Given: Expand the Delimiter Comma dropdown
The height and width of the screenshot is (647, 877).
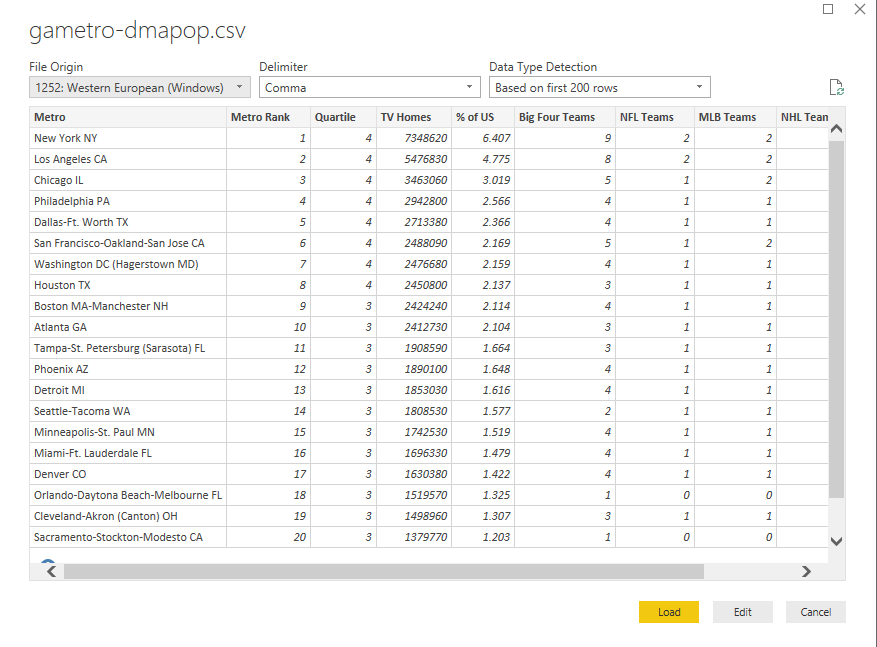Looking at the screenshot, I should click(369, 88).
